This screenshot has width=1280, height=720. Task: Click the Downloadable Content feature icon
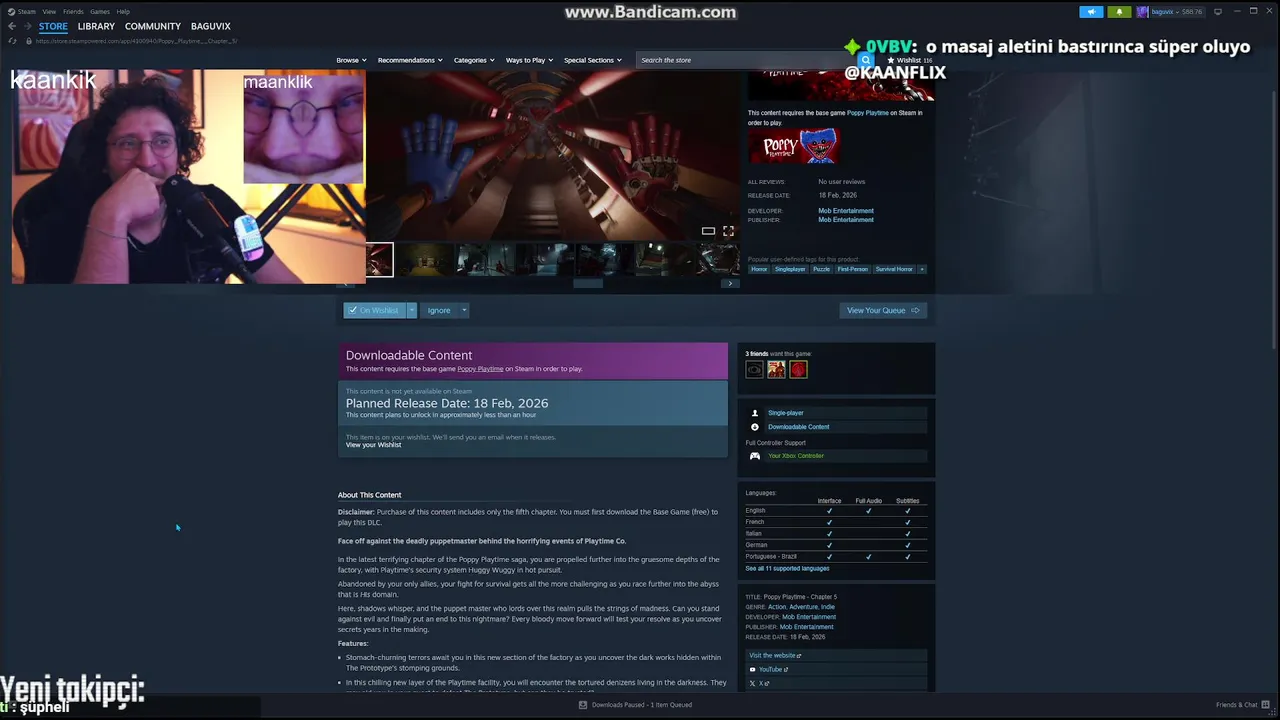click(x=755, y=427)
